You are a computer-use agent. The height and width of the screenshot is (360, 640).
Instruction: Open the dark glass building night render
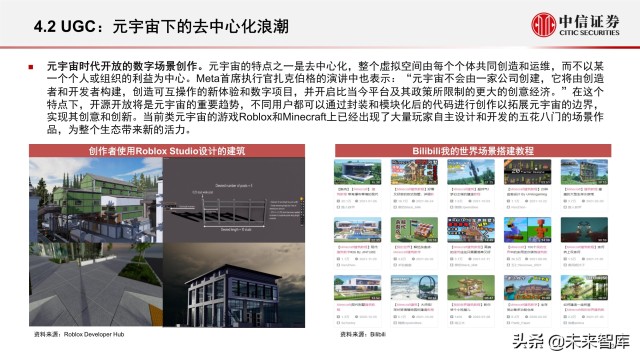[x=234, y=284]
